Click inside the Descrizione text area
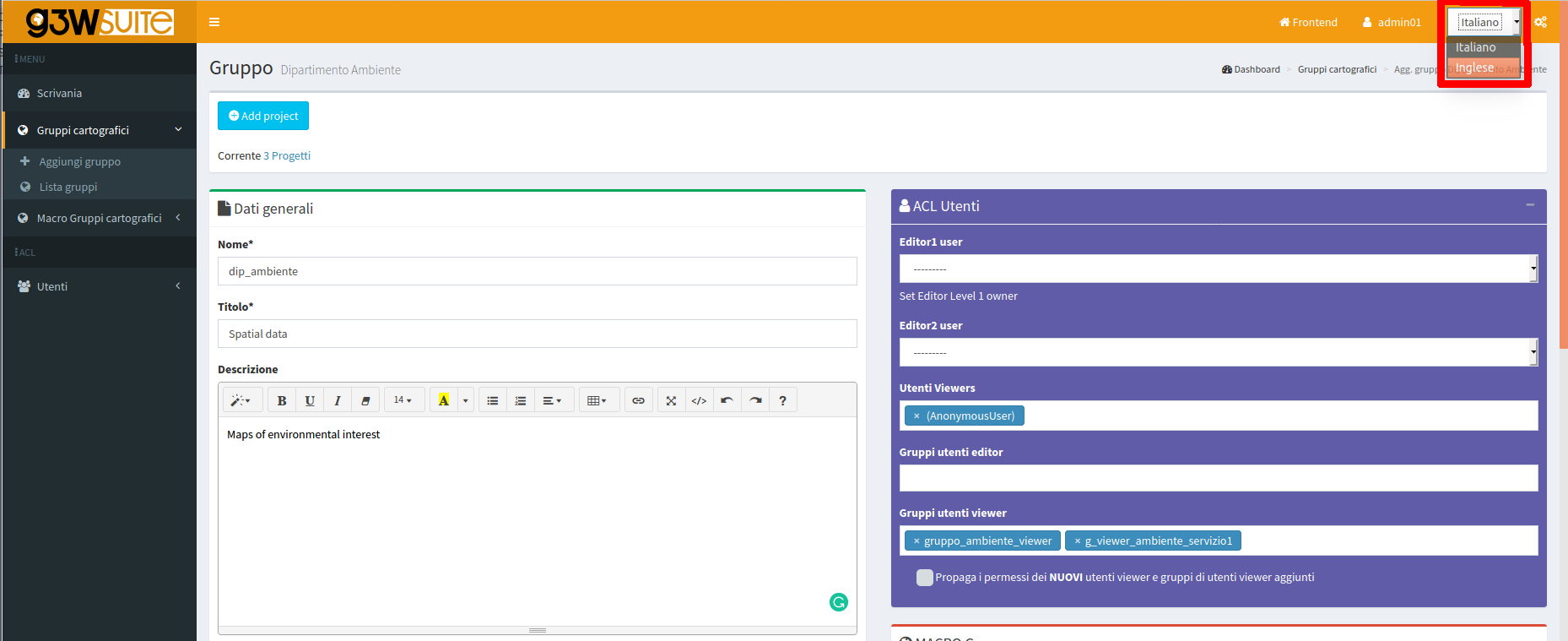Image resolution: width=1568 pixels, height=641 pixels. tap(538, 521)
